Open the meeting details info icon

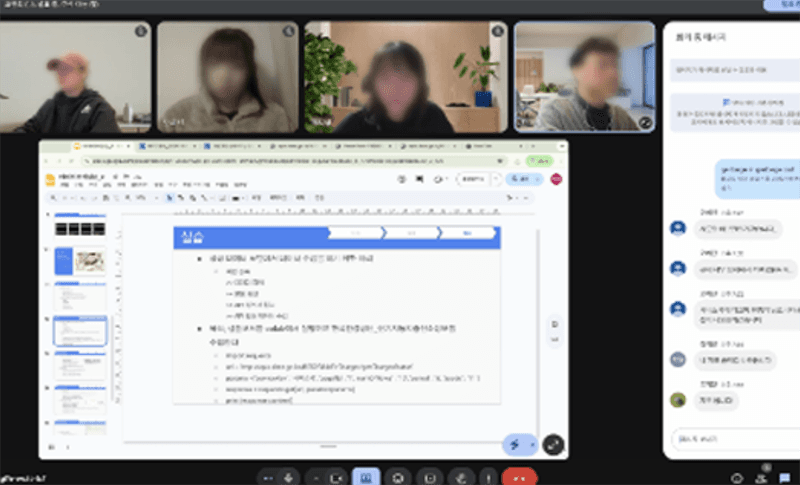(x=737, y=478)
